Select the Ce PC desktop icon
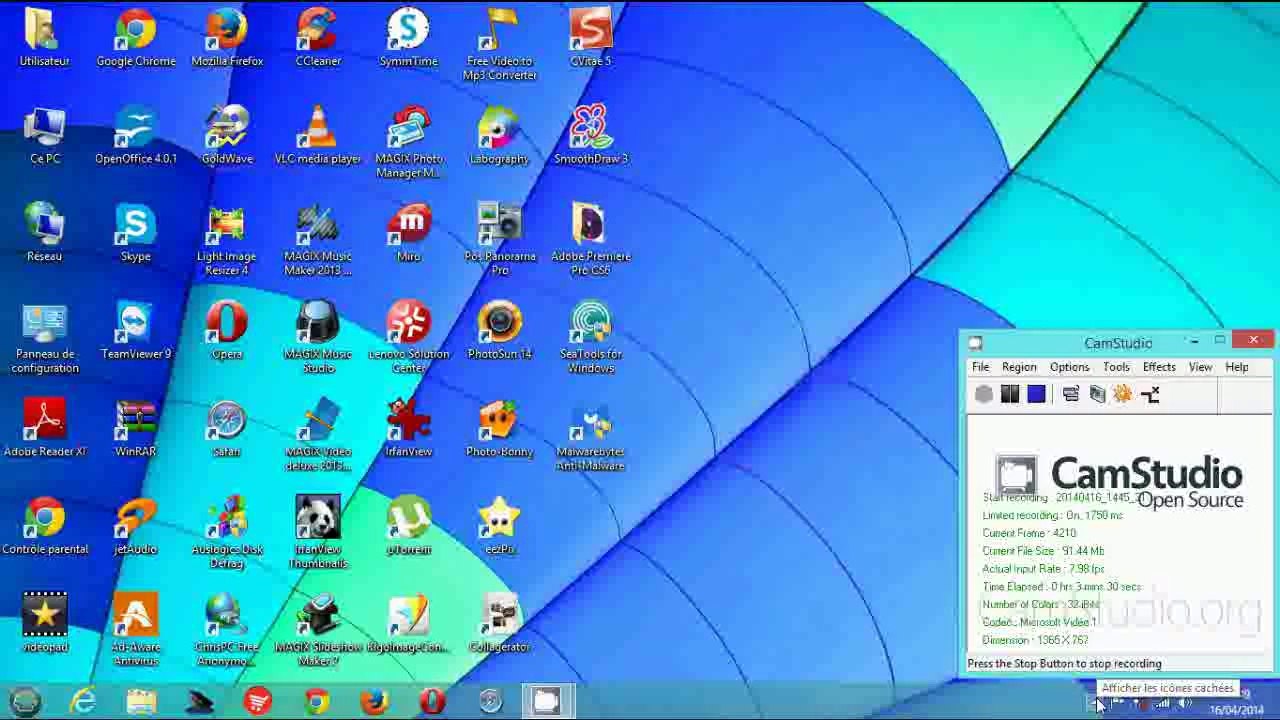The image size is (1280, 720). [45, 136]
